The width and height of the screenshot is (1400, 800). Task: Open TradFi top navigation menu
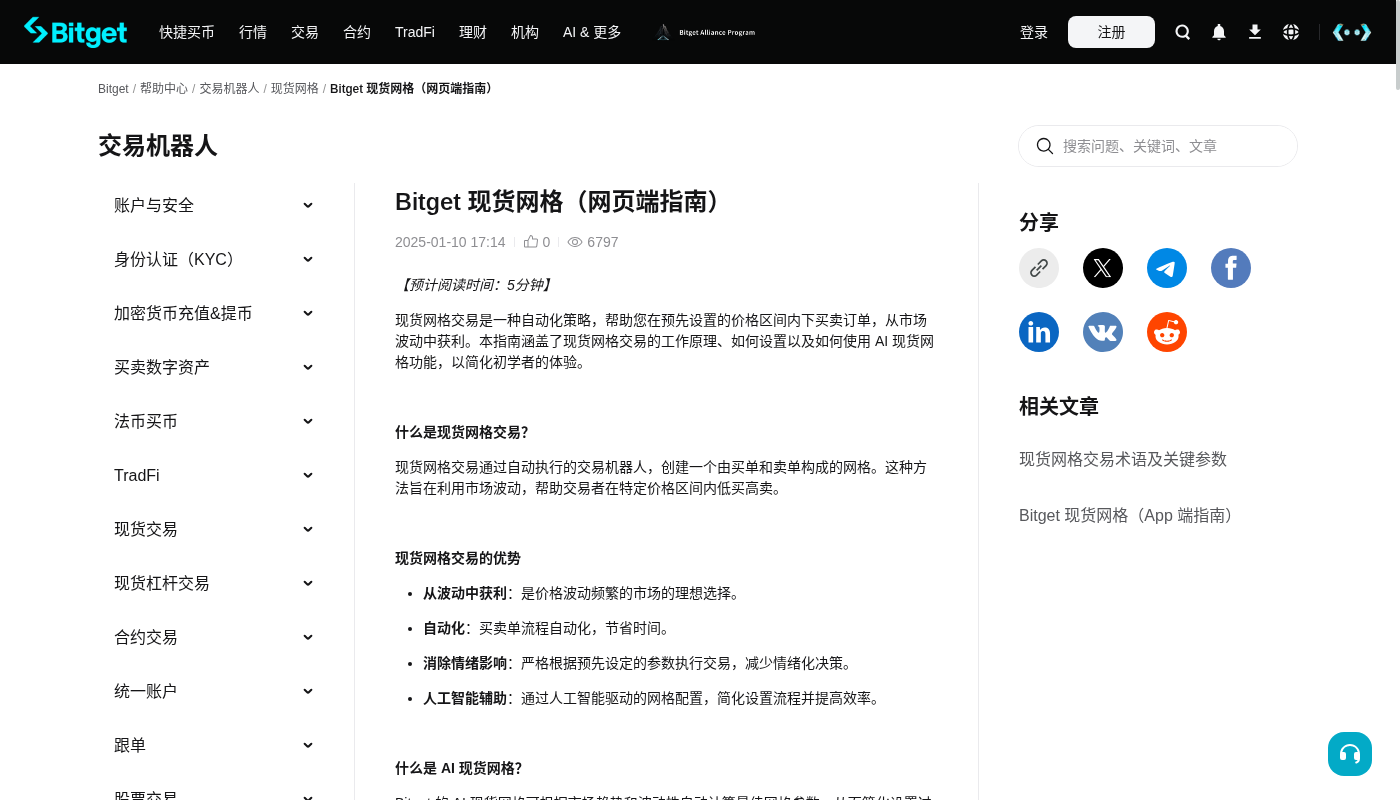point(415,32)
